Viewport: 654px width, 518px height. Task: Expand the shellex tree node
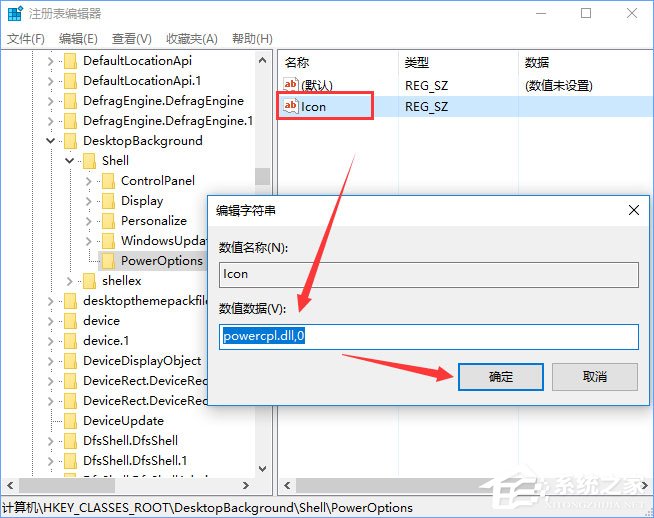click(x=70, y=282)
